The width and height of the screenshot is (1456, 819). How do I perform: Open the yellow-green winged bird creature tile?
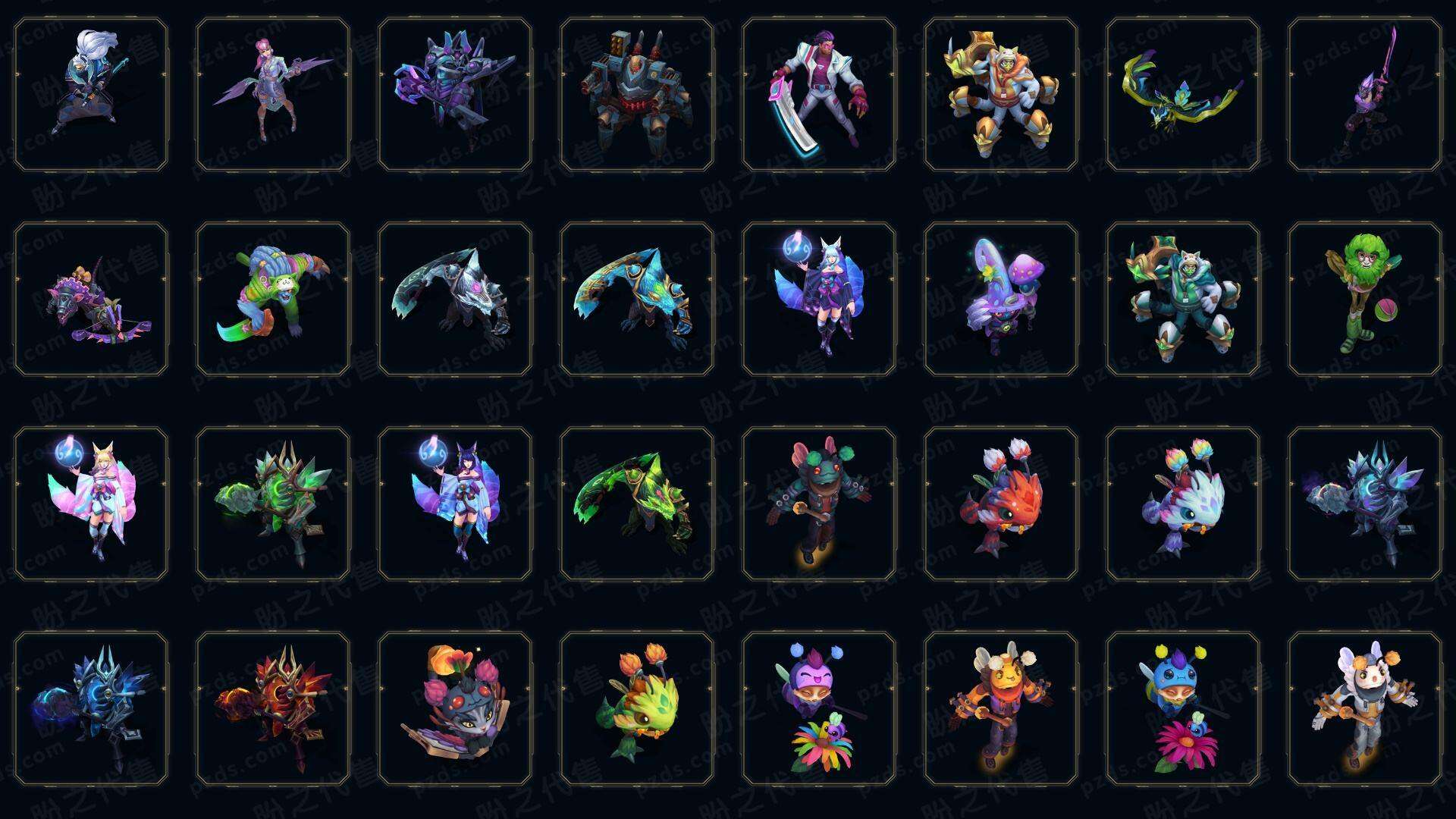pyautogui.click(x=1183, y=95)
